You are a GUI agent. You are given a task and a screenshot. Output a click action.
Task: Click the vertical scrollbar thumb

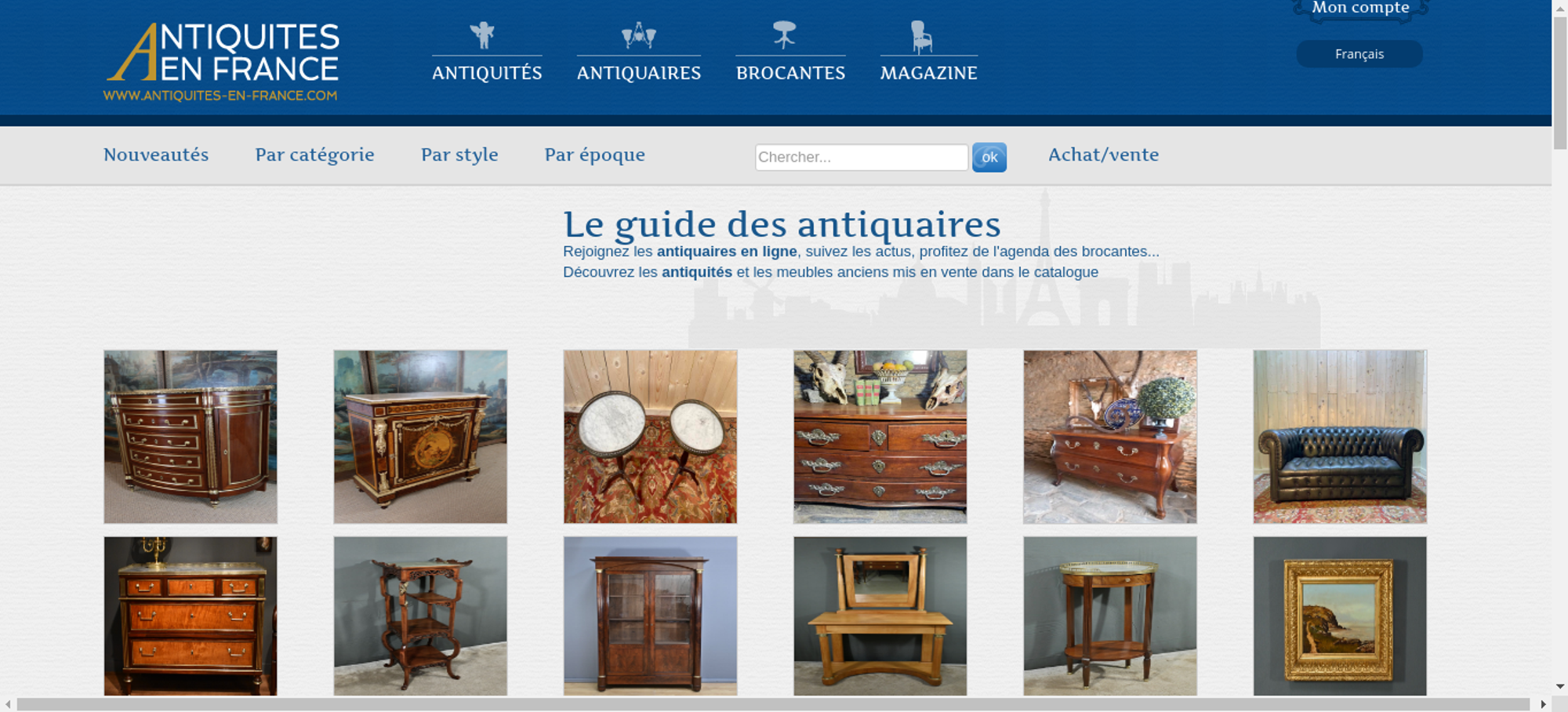[1560, 82]
